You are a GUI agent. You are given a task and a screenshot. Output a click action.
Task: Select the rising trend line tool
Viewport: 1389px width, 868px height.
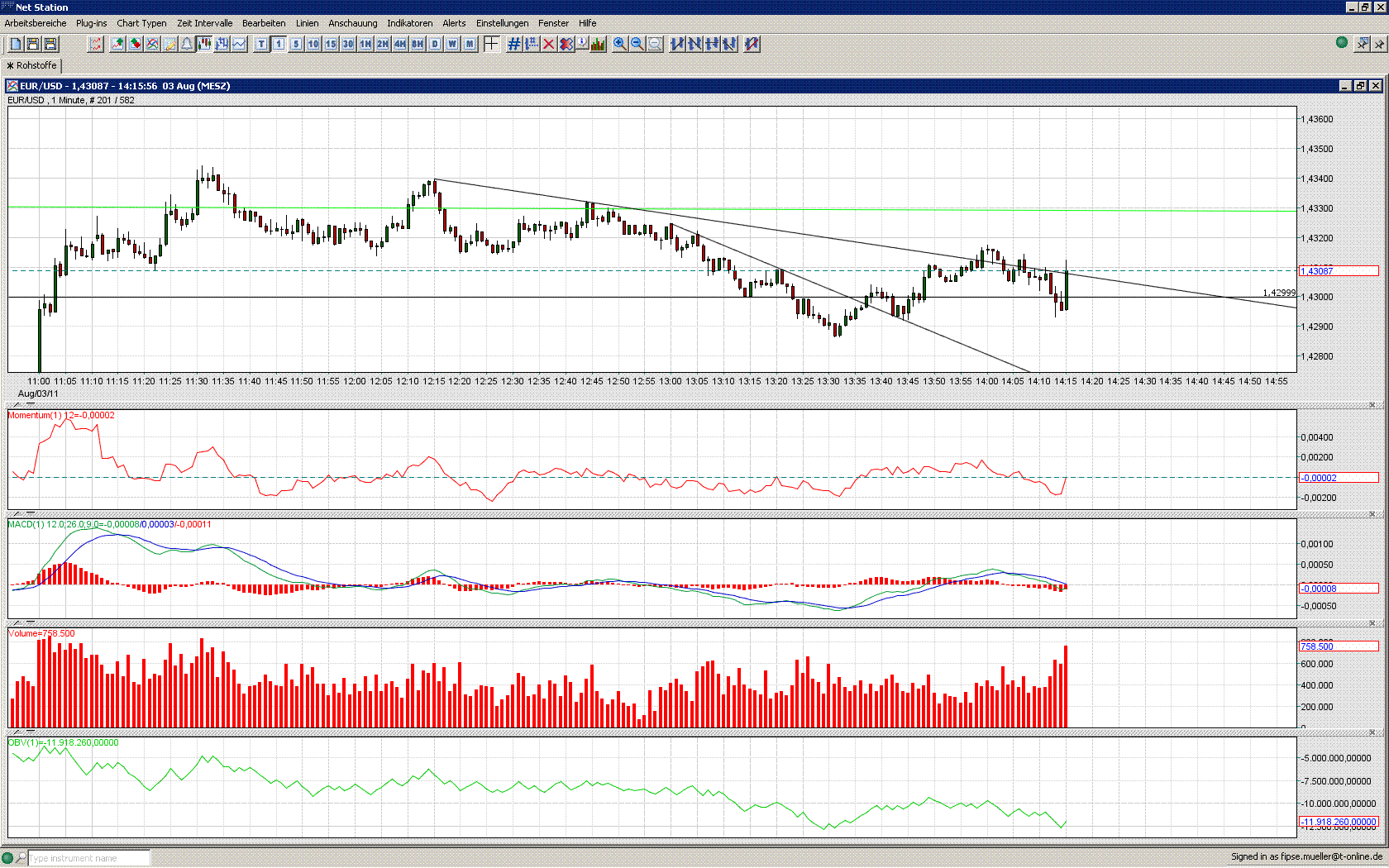coord(678,44)
